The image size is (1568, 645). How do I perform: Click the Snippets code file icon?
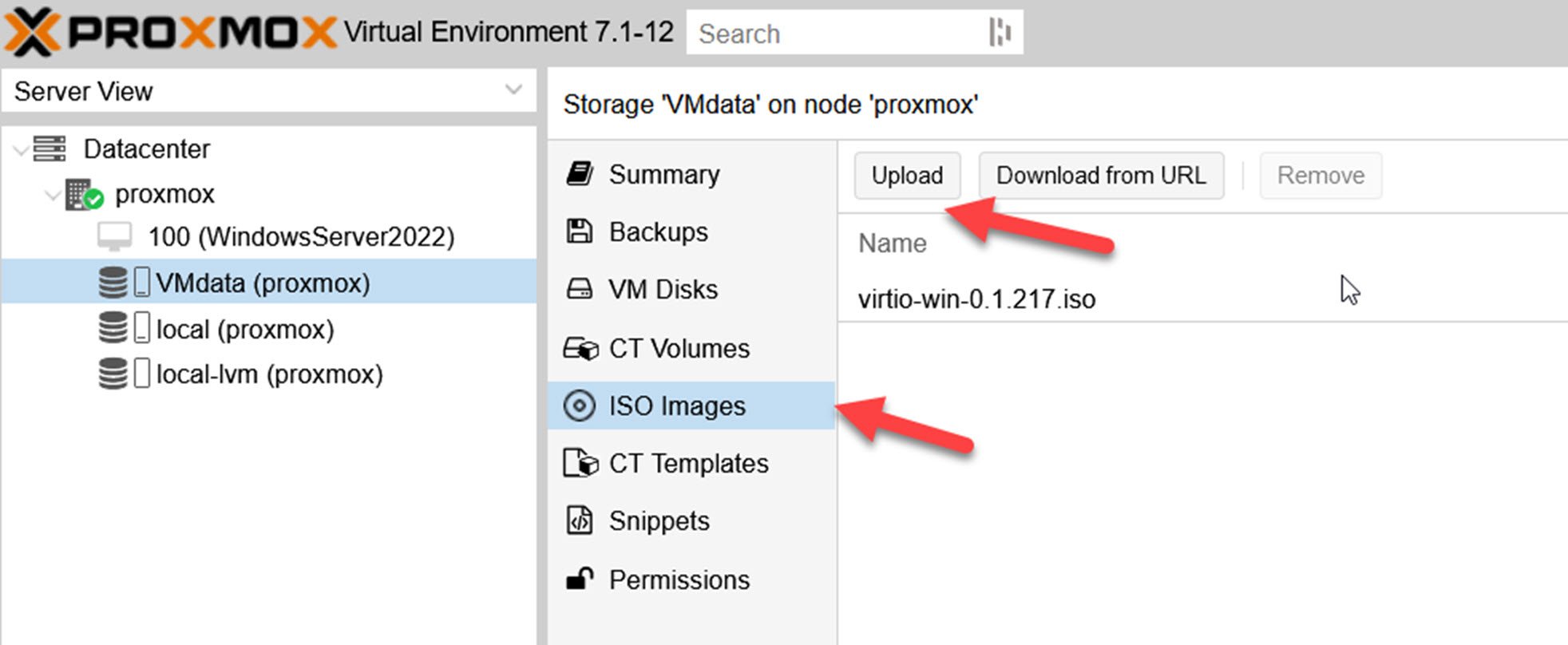(579, 520)
